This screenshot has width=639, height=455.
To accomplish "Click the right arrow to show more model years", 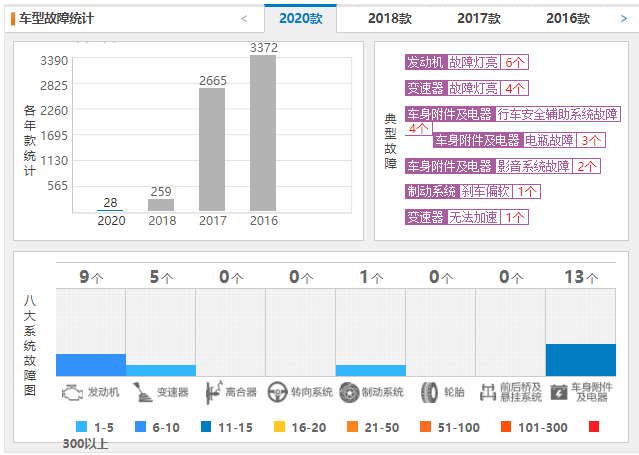I will click(x=624, y=18).
